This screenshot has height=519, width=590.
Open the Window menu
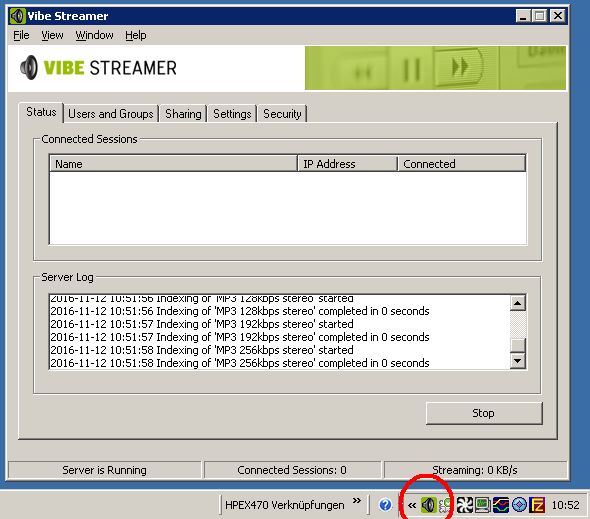pos(94,35)
